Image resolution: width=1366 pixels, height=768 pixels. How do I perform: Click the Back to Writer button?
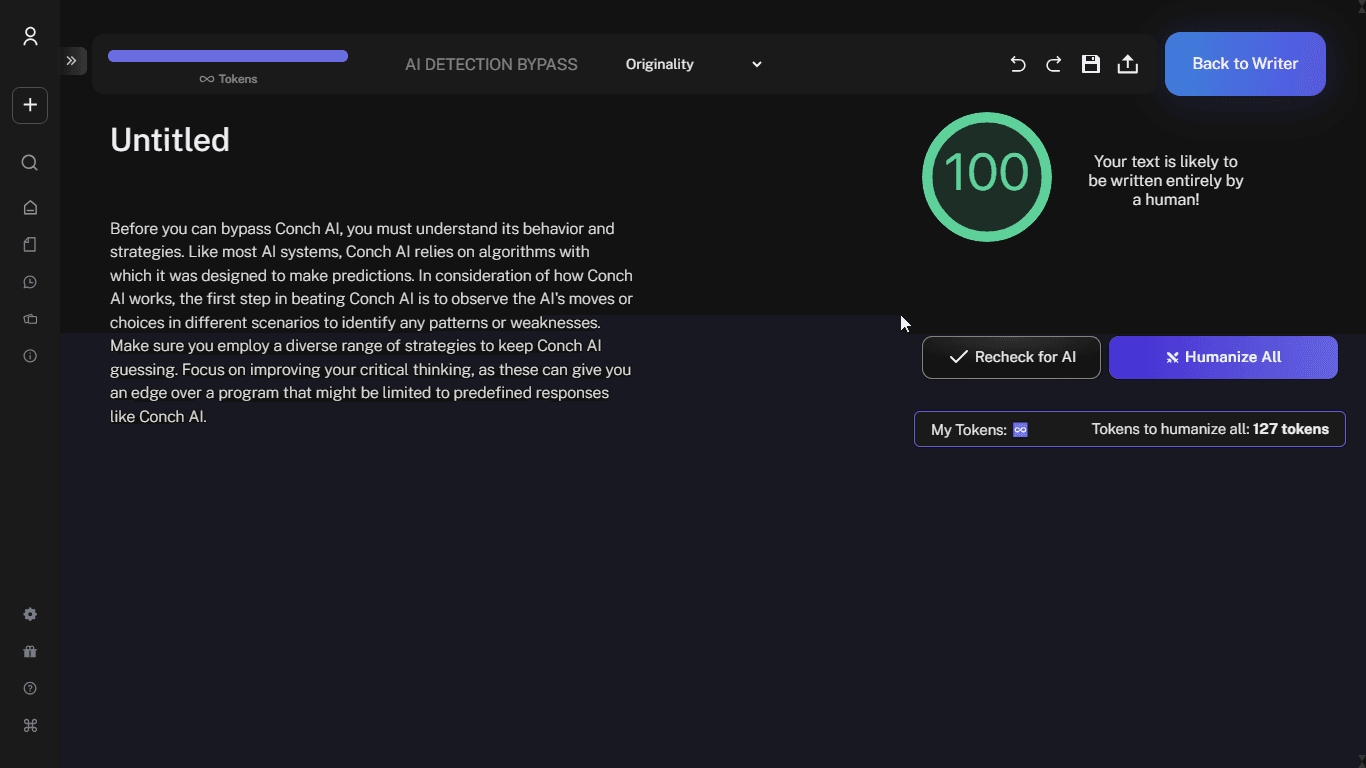[1245, 64]
